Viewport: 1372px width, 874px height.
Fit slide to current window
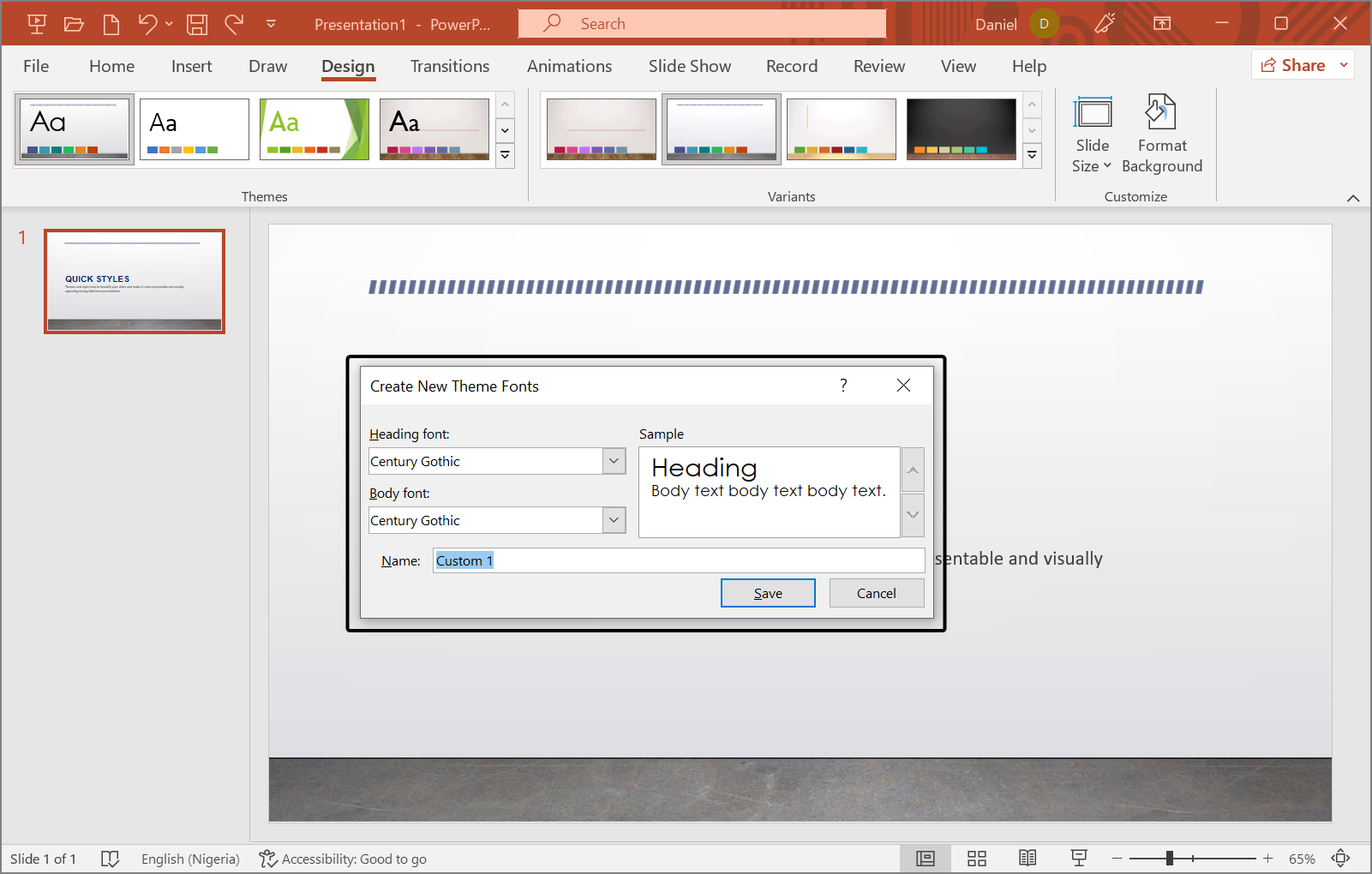pyautogui.click(x=1340, y=859)
